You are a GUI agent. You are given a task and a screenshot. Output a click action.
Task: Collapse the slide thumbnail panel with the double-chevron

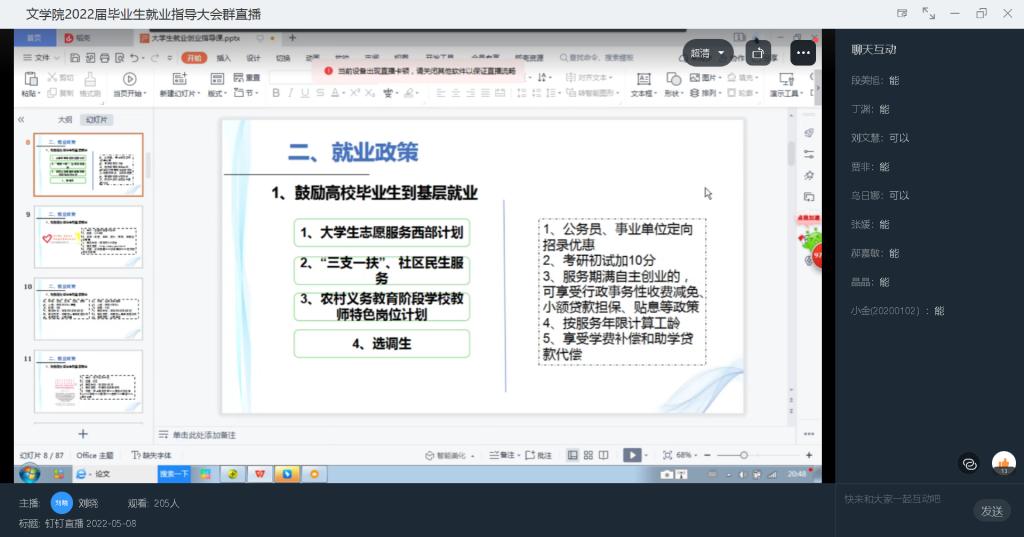click(22, 119)
